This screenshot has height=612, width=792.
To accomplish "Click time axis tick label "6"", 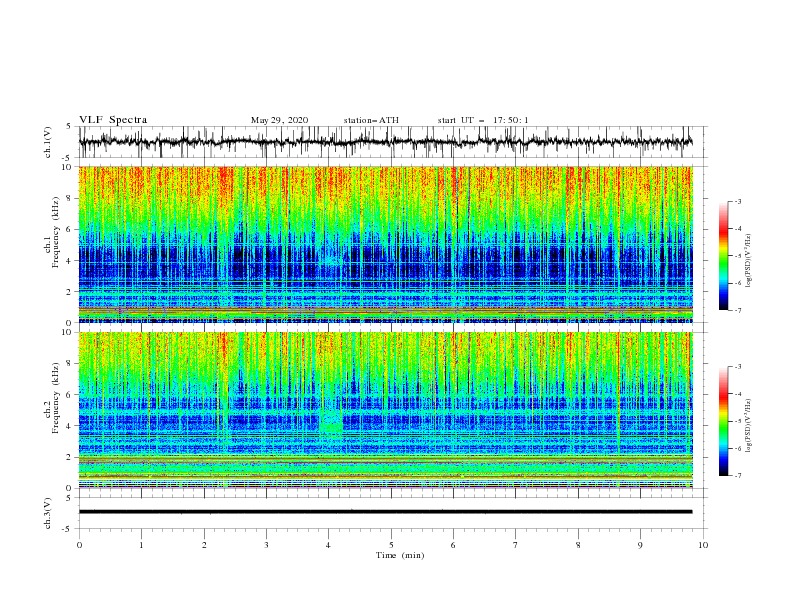I will coord(453,545).
